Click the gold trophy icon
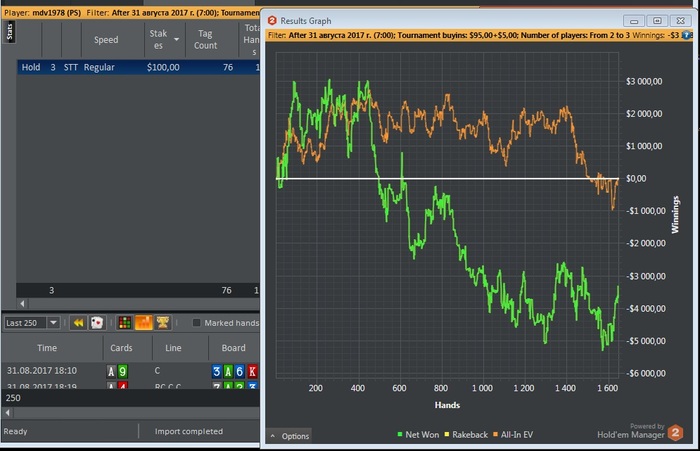This screenshot has height=451, width=700. click(162, 322)
